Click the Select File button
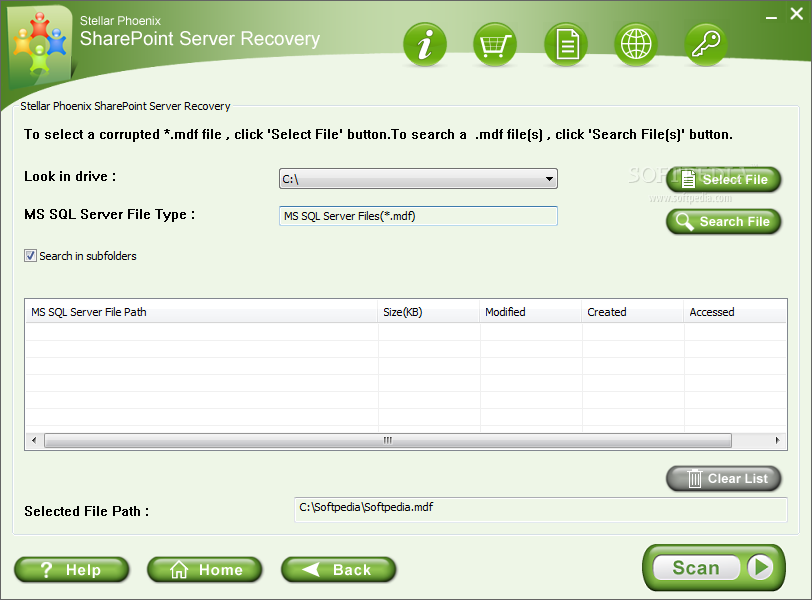The height and width of the screenshot is (600, 812). pos(723,180)
